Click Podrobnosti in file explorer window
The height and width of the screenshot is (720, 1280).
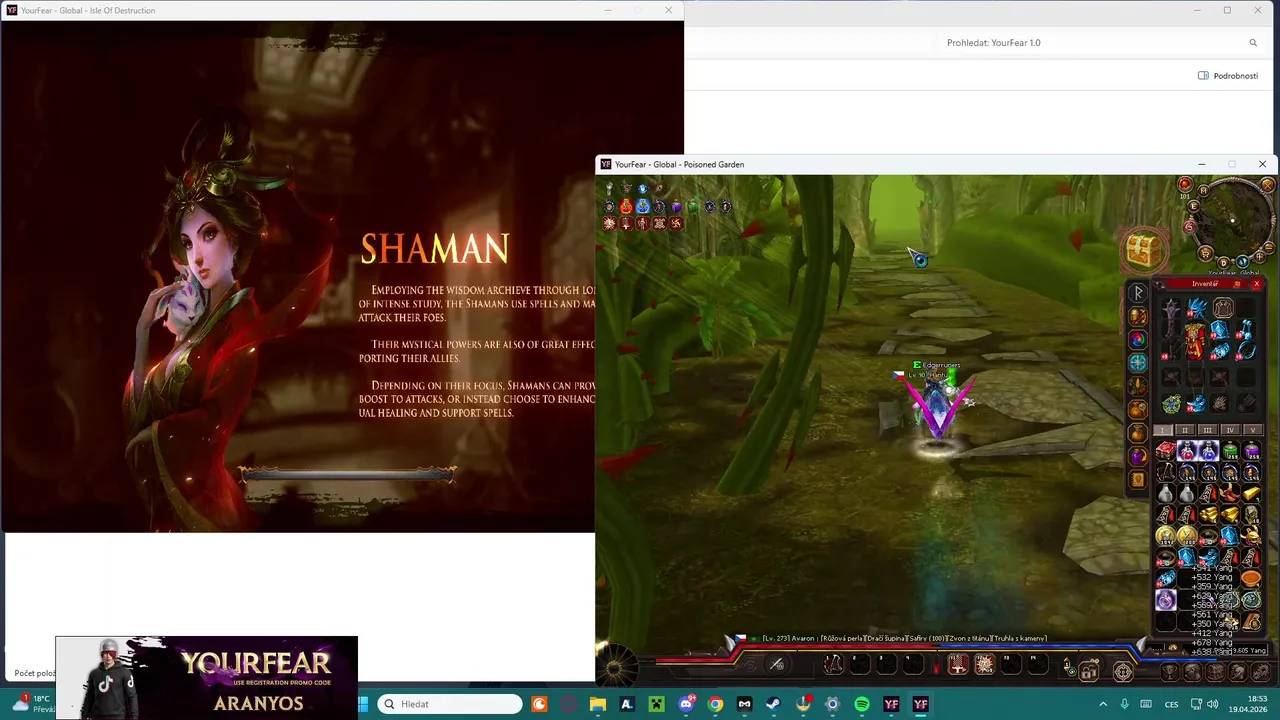click(1228, 76)
